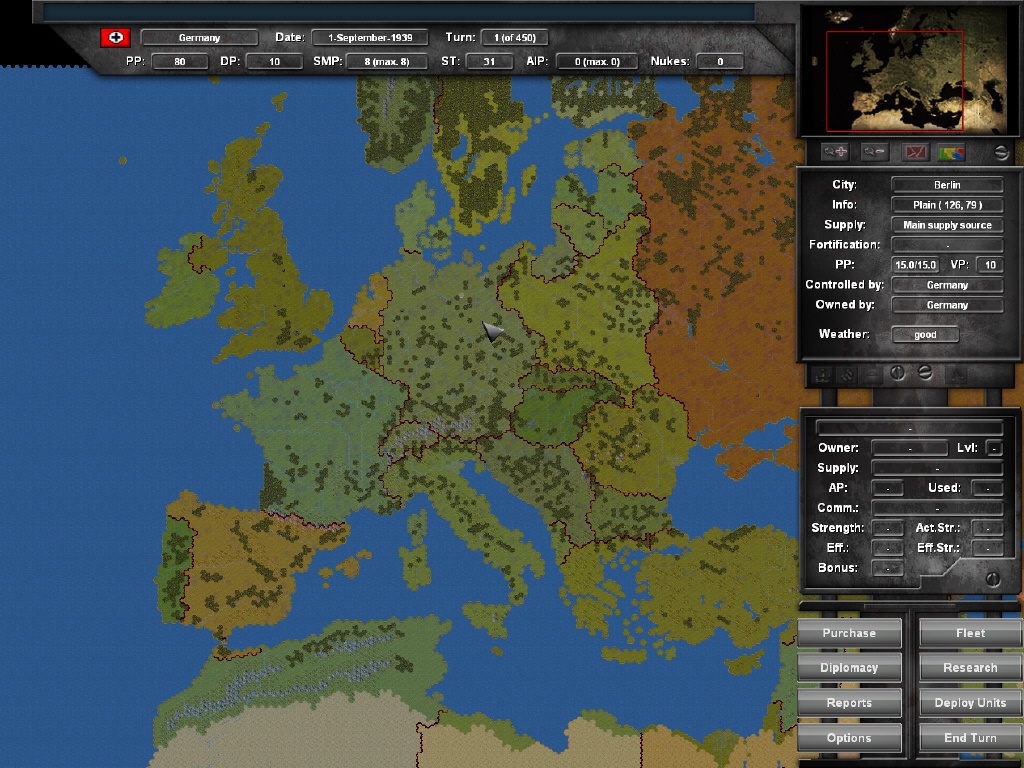Open the Diplomacy screen
The image size is (1024, 768).
click(x=849, y=667)
